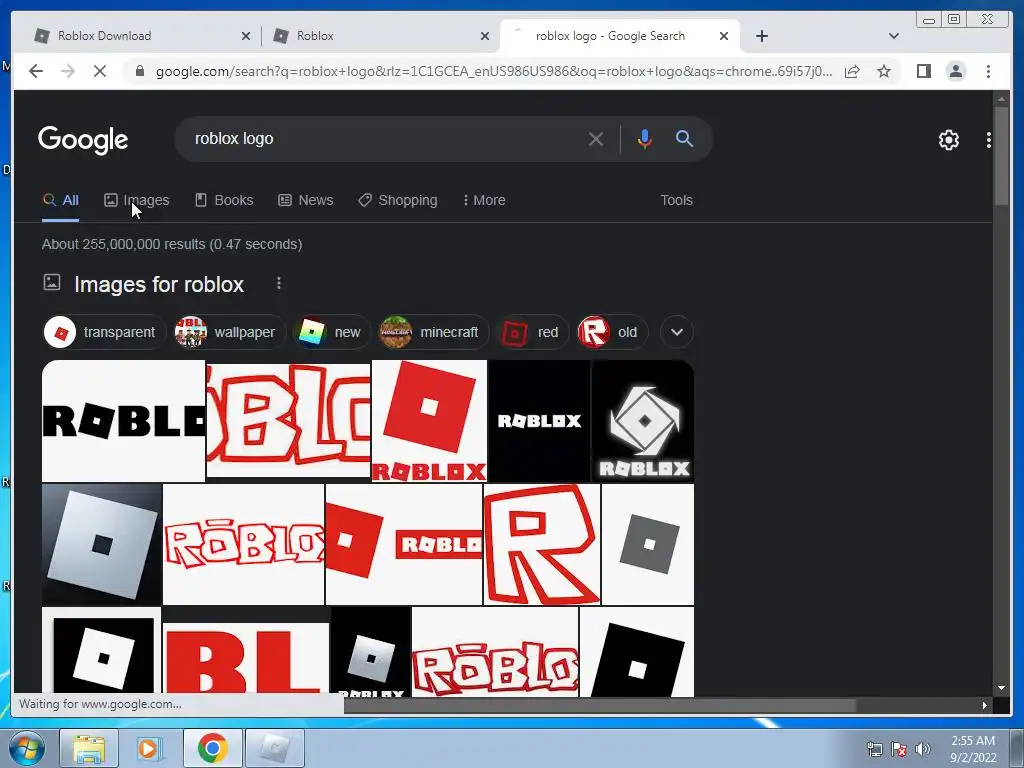Go forward in browser history
The width and height of the screenshot is (1024, 768).
[68, 71]
